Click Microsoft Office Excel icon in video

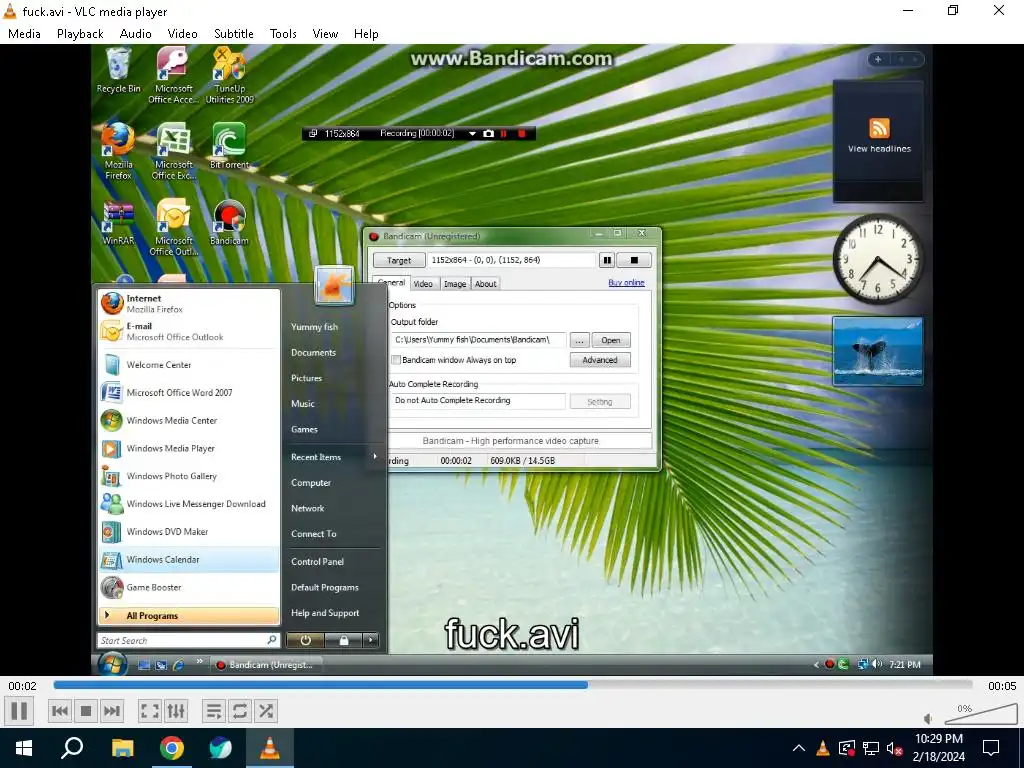(174, 151)
